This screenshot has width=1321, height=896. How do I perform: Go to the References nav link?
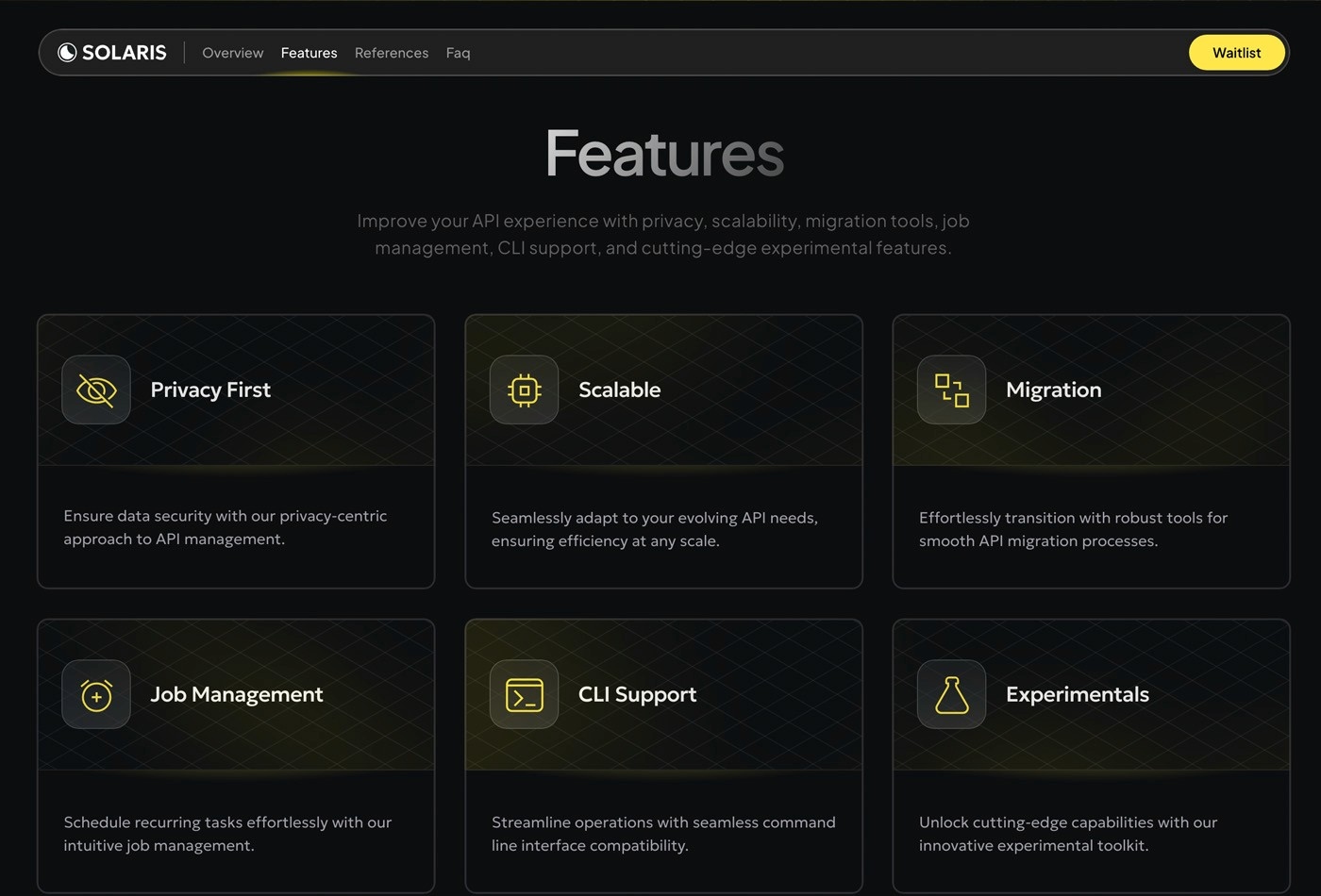pyautogui.click(x=392, y=53)
